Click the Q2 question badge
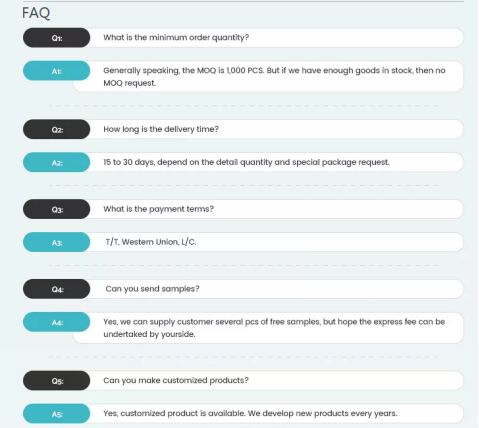 click(x=56, y=129)
